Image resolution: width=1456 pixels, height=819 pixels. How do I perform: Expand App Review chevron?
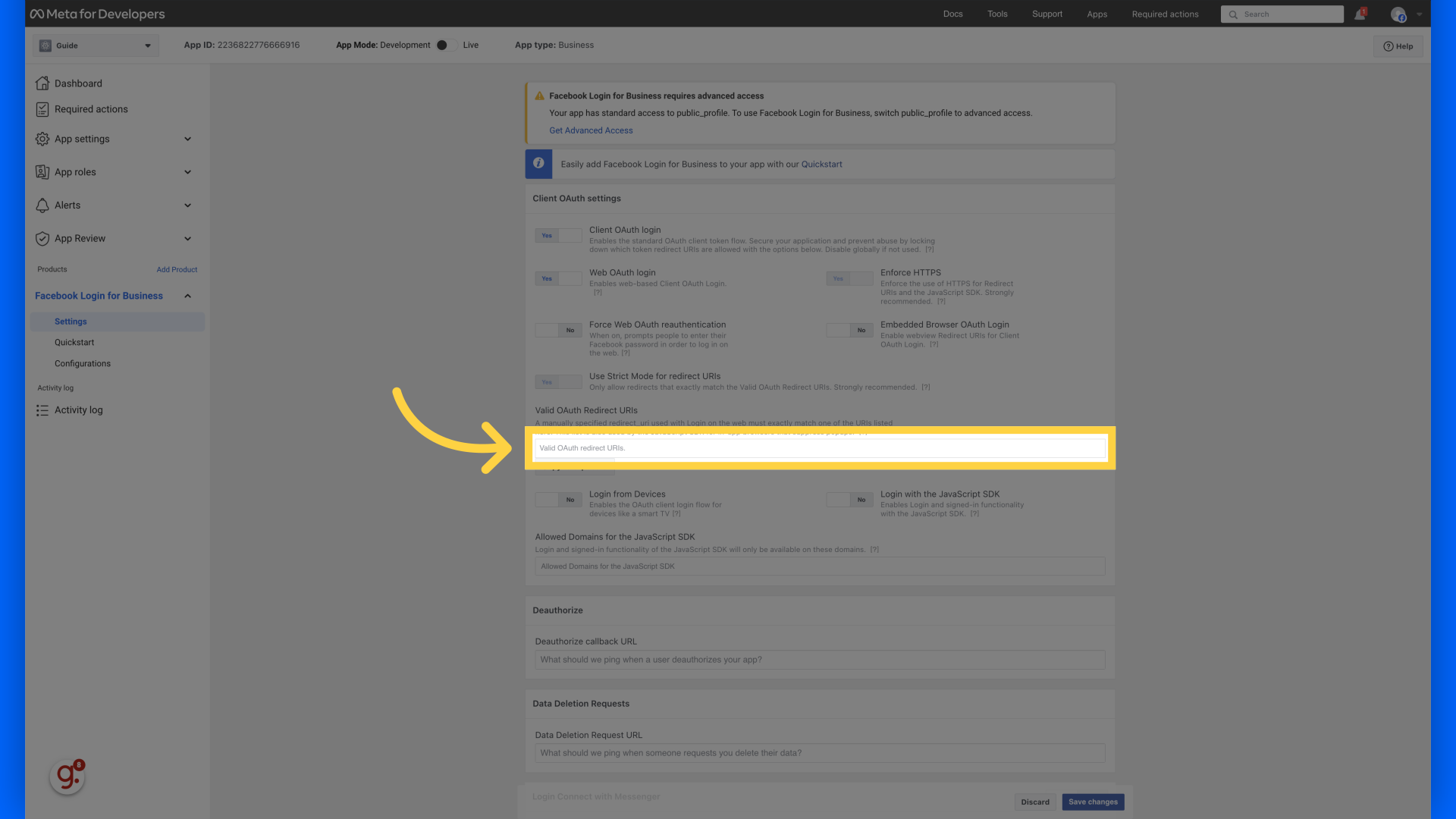(188, 239)
